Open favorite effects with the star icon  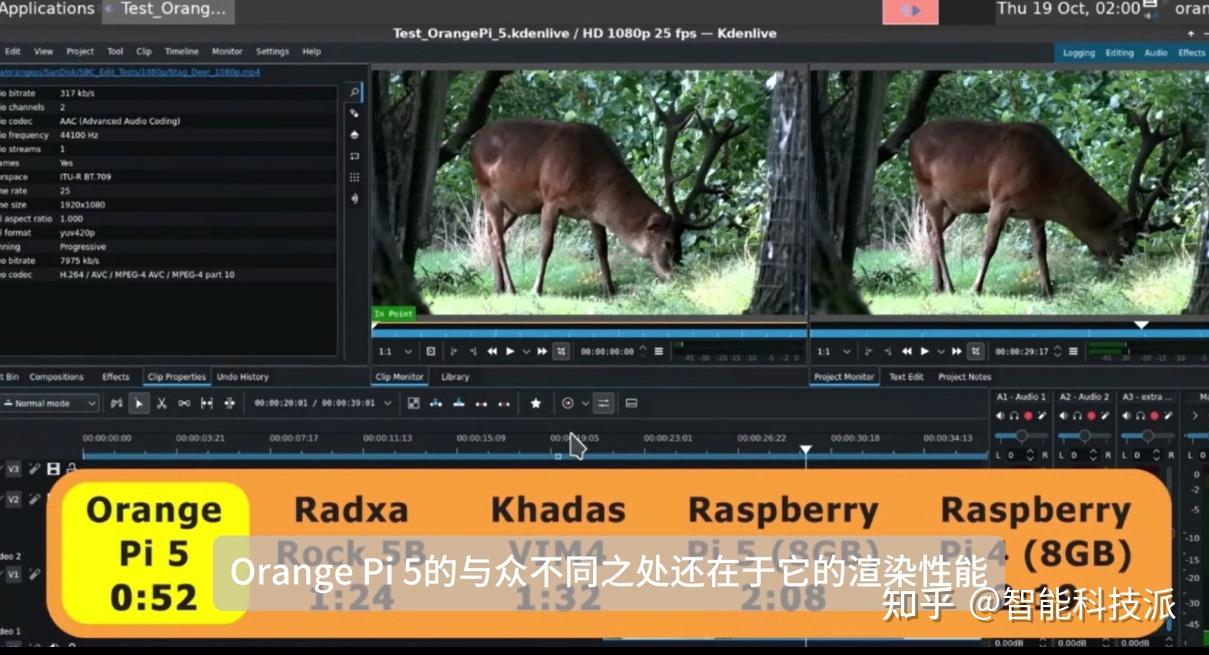536,403
